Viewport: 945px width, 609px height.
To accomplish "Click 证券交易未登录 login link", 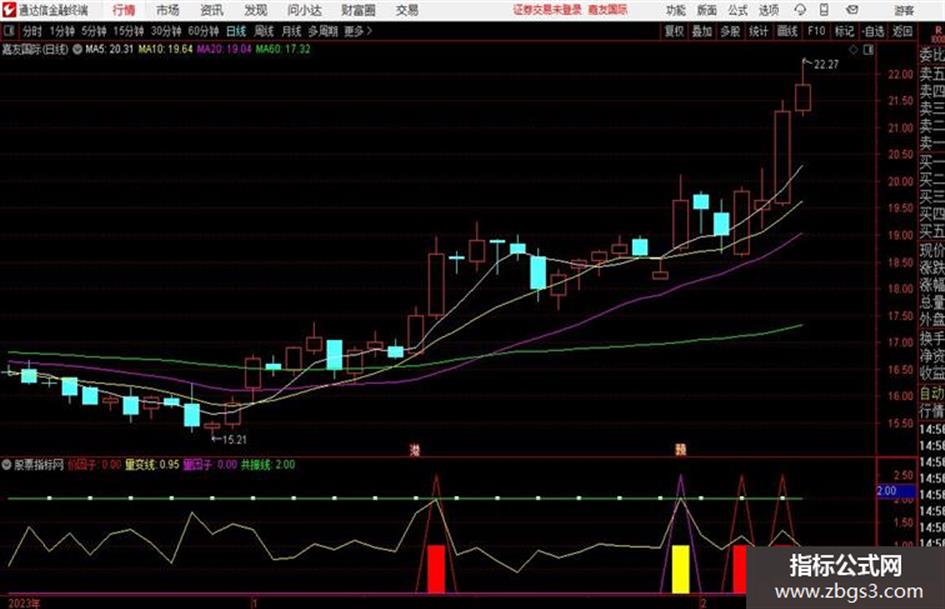I will 547,10.
